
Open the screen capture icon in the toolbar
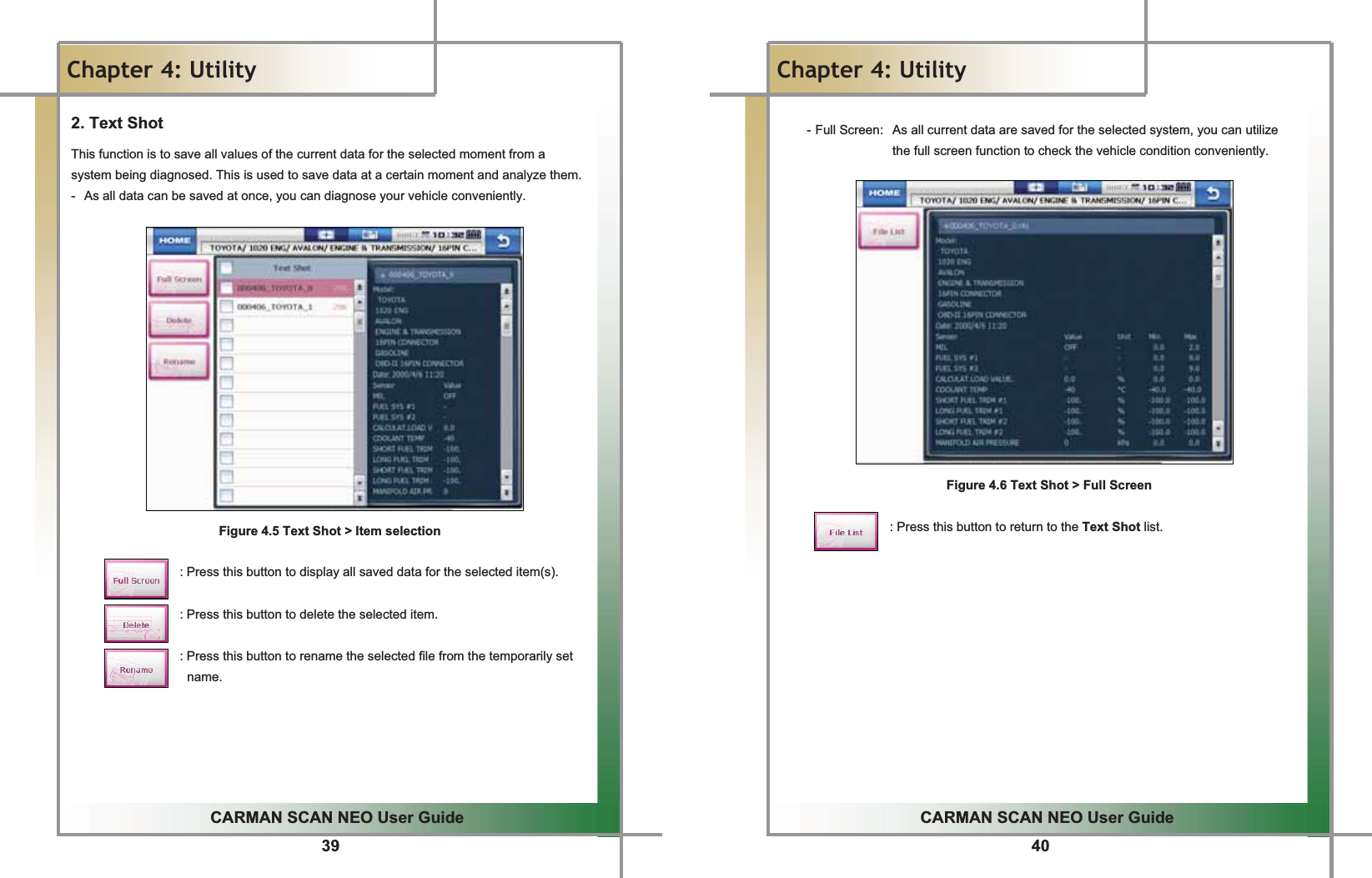369,234
